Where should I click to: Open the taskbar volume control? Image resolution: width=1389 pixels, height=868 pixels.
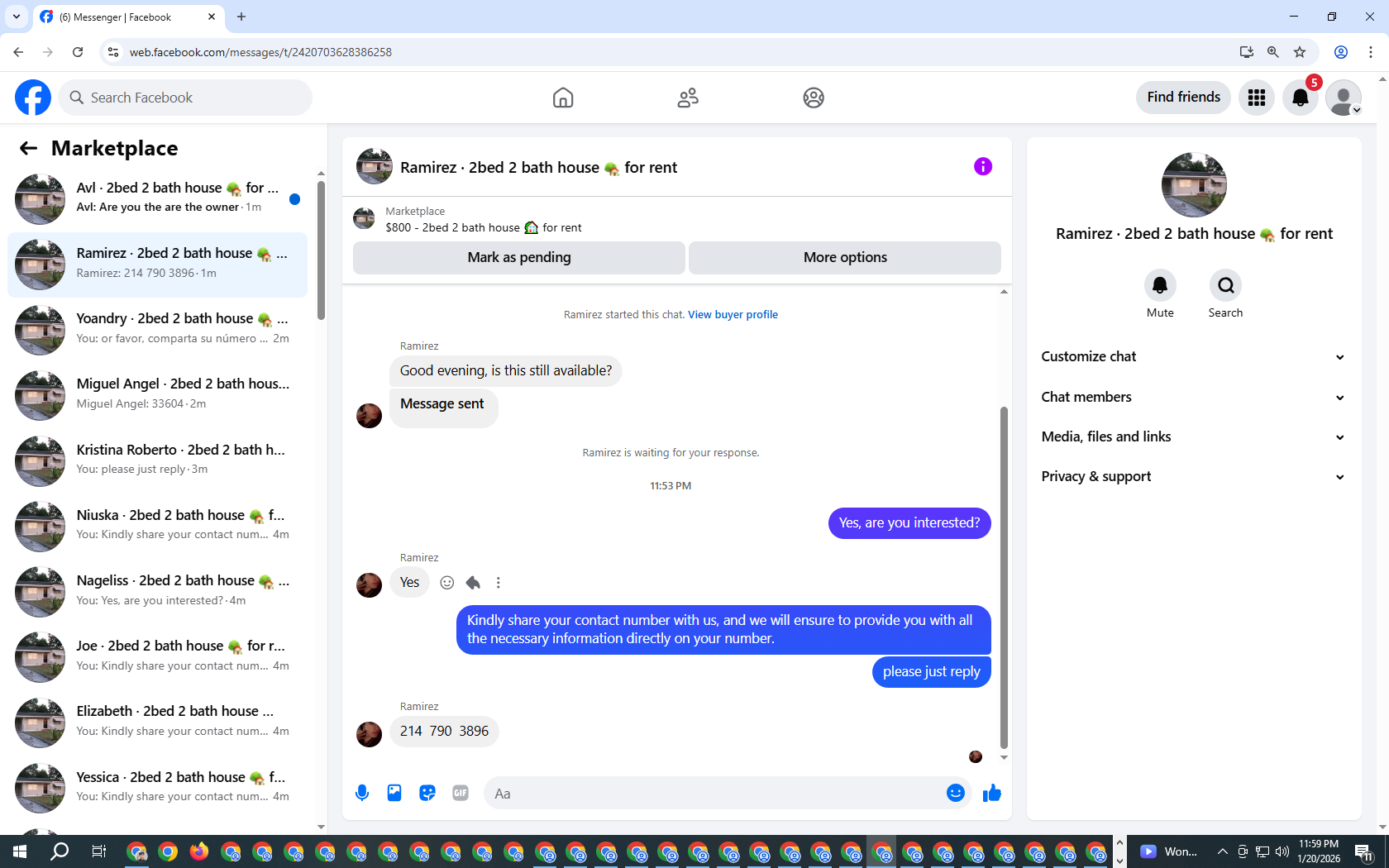pos(1282,851)
